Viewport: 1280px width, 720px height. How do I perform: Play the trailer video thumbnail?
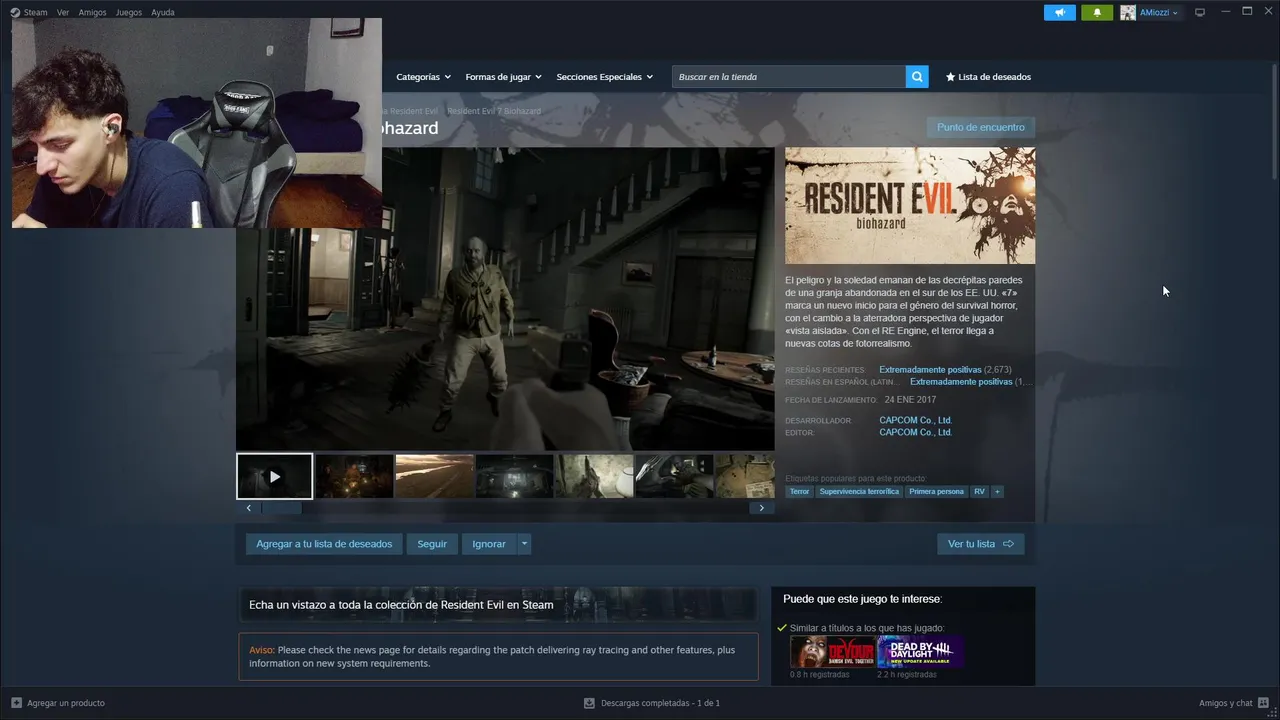point(275,476)
